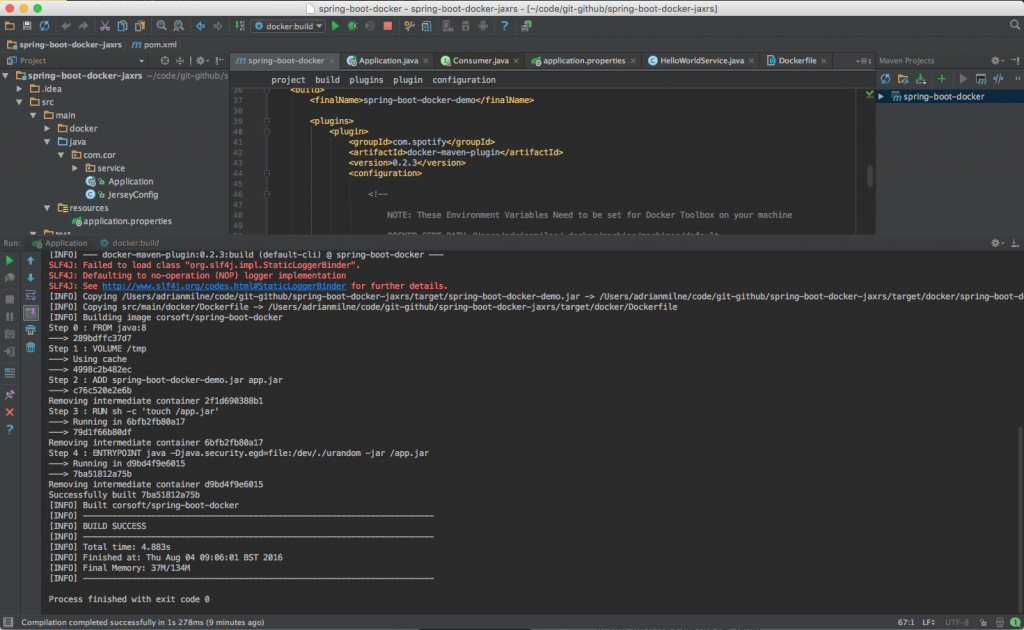Reimport all Maven projects with refresh icon
1024x630 pixels.
tap(885, 78)
